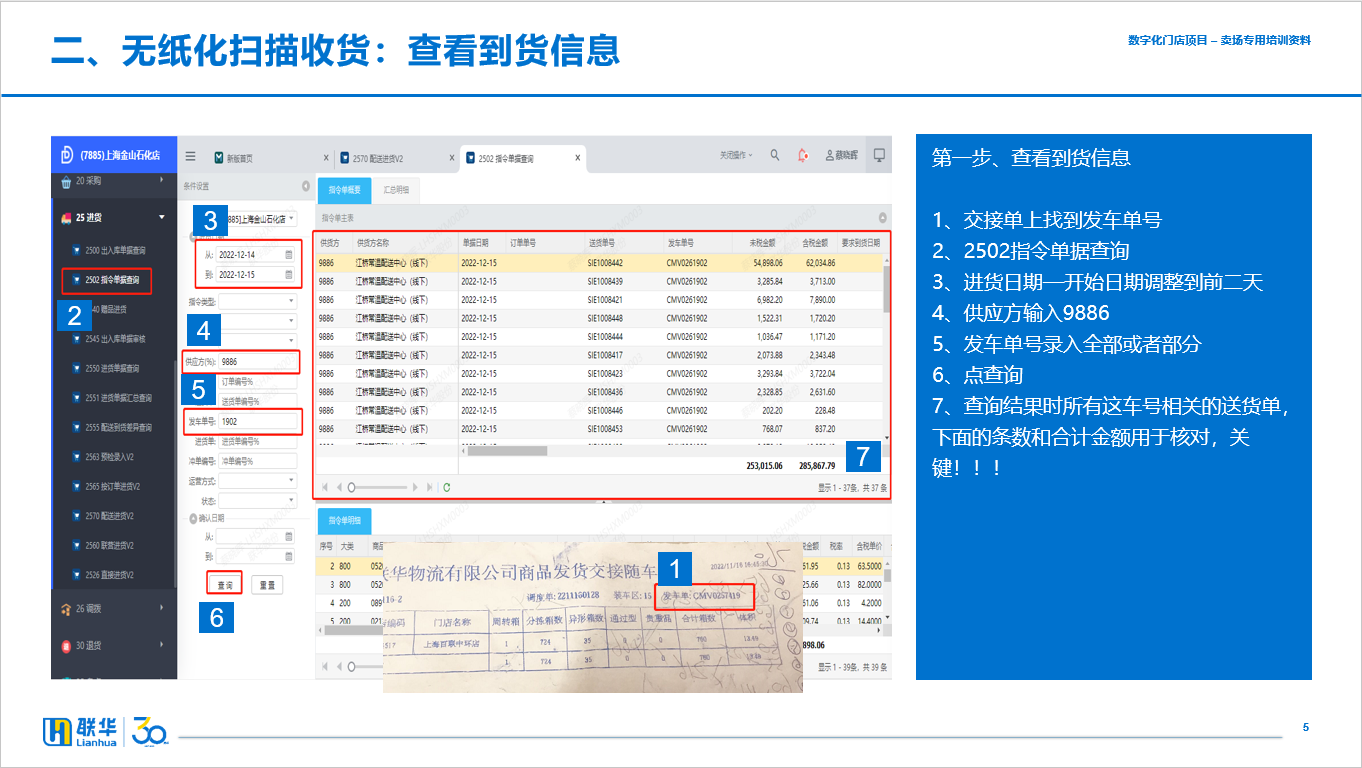Open 2555 配送到货差异查询 in the sidebar

[114, 427]
